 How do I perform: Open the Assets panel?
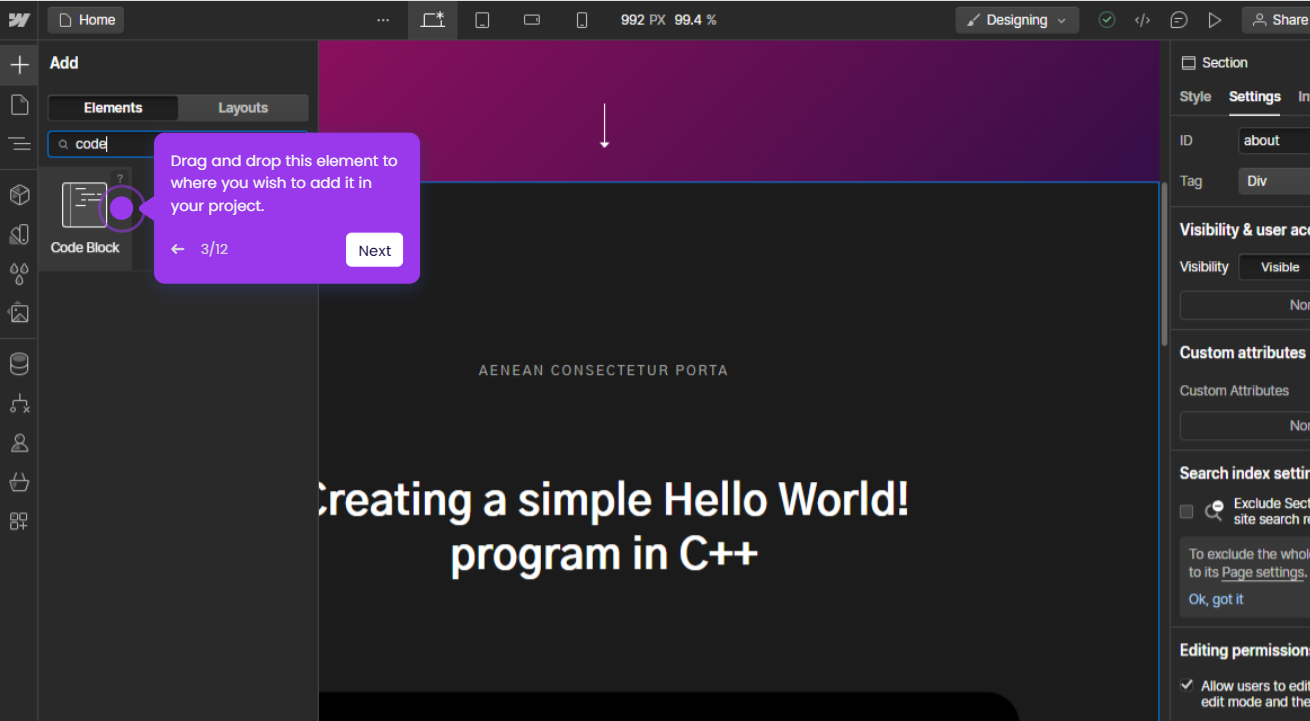20,312
